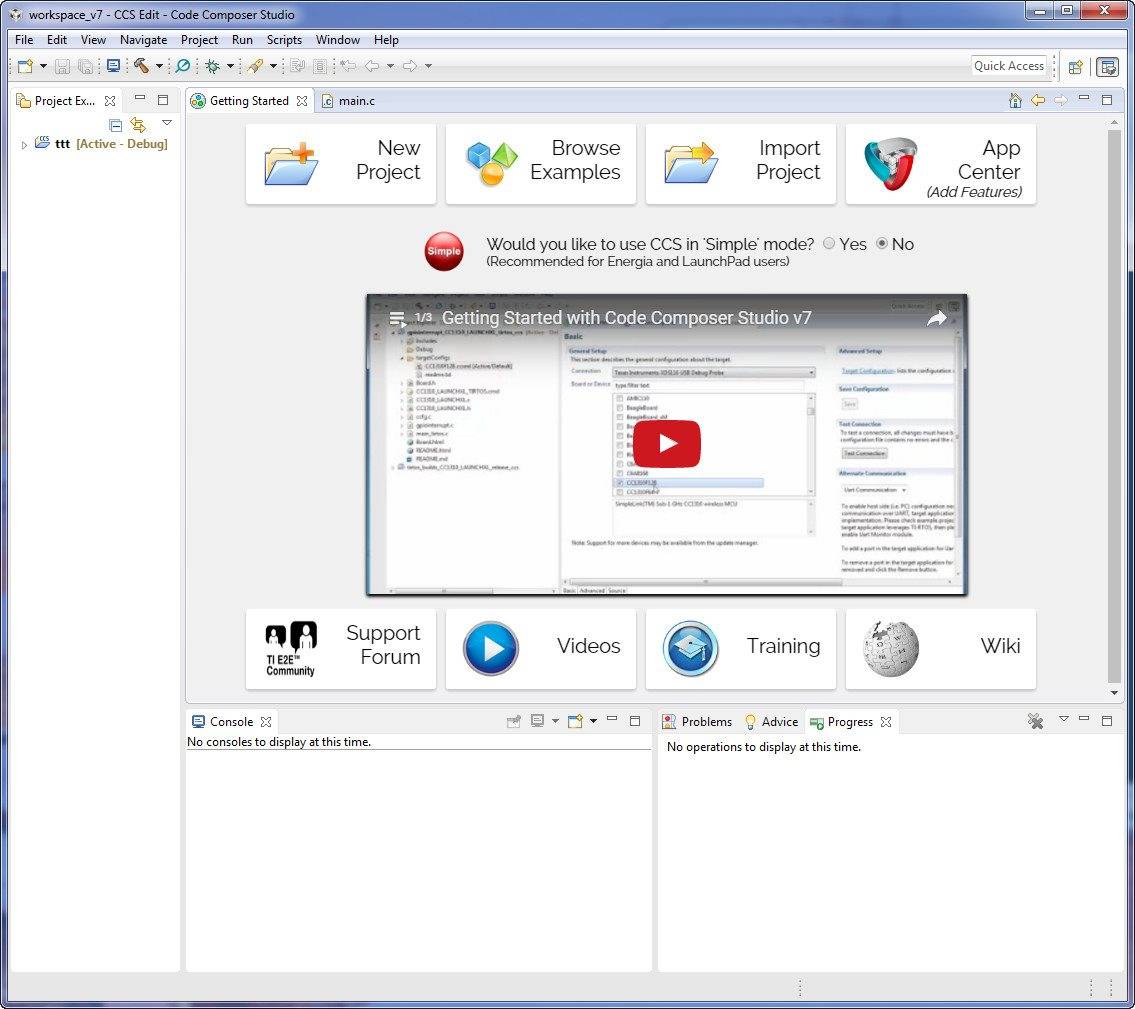The image size is (1135, 1009).
Task: Switch to the Advice tab
Action: (772, 722)
